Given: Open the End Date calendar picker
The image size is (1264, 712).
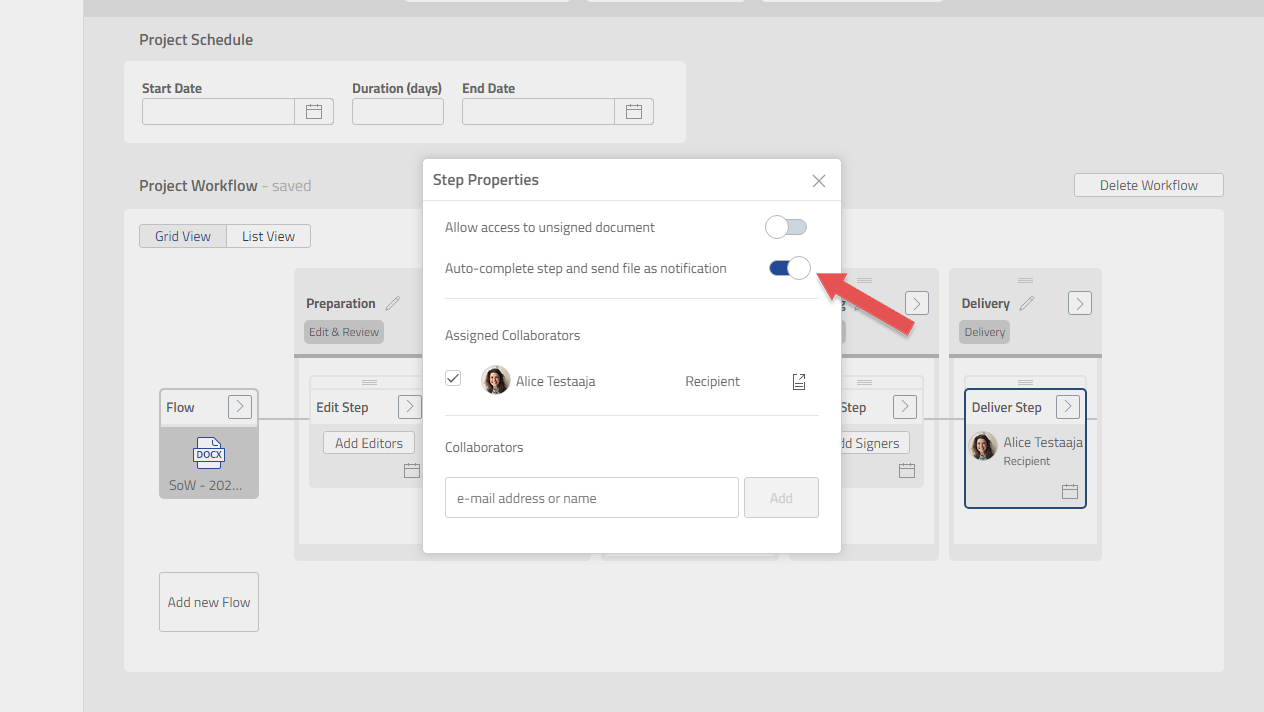Looking at the screenshot, I should pyautogui.click(x=634, y=111).
